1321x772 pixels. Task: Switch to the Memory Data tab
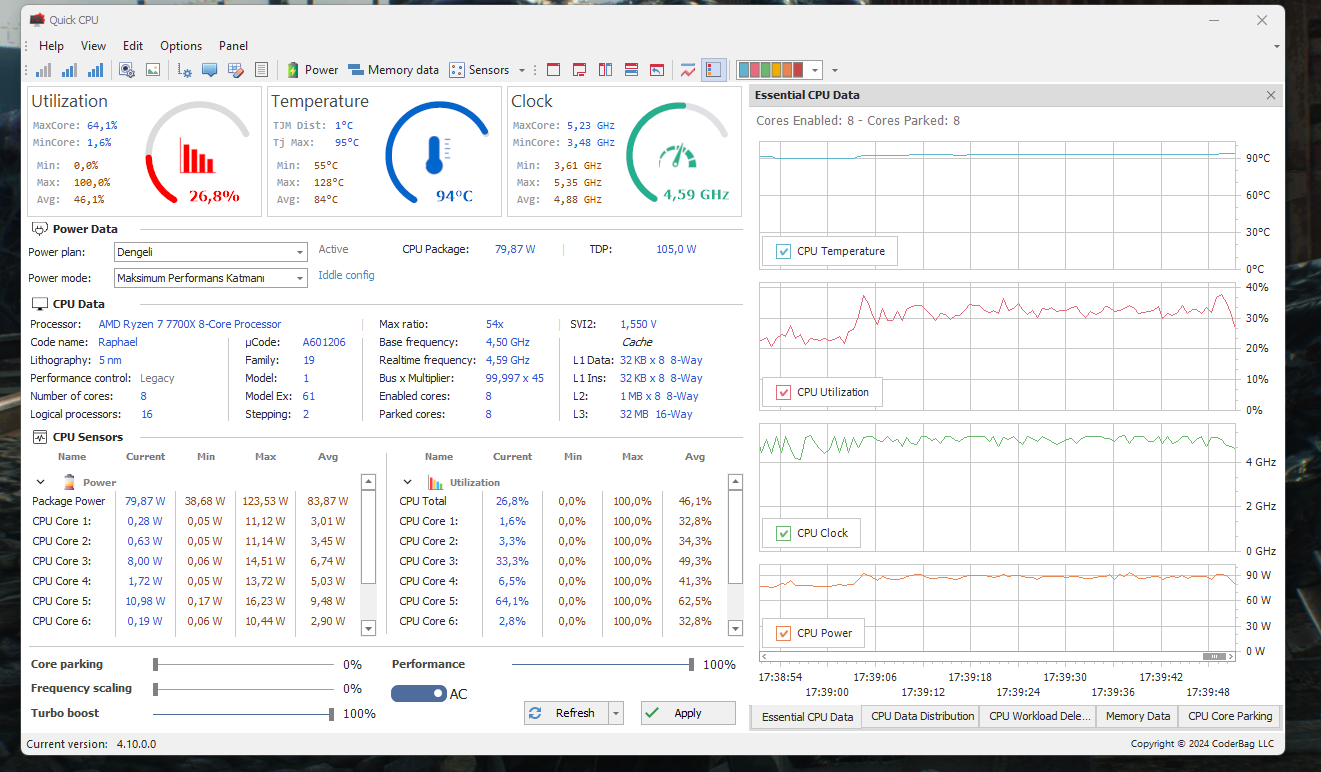(1138, 716)
